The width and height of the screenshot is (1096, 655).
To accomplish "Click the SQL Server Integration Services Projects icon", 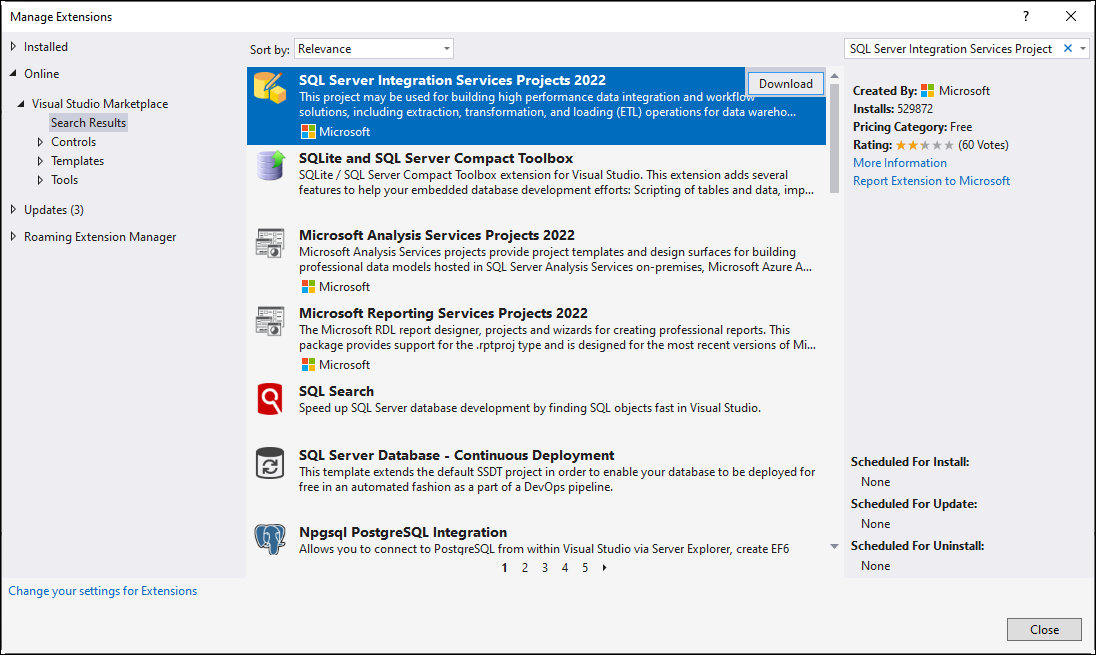I will [x=270, y=88].
